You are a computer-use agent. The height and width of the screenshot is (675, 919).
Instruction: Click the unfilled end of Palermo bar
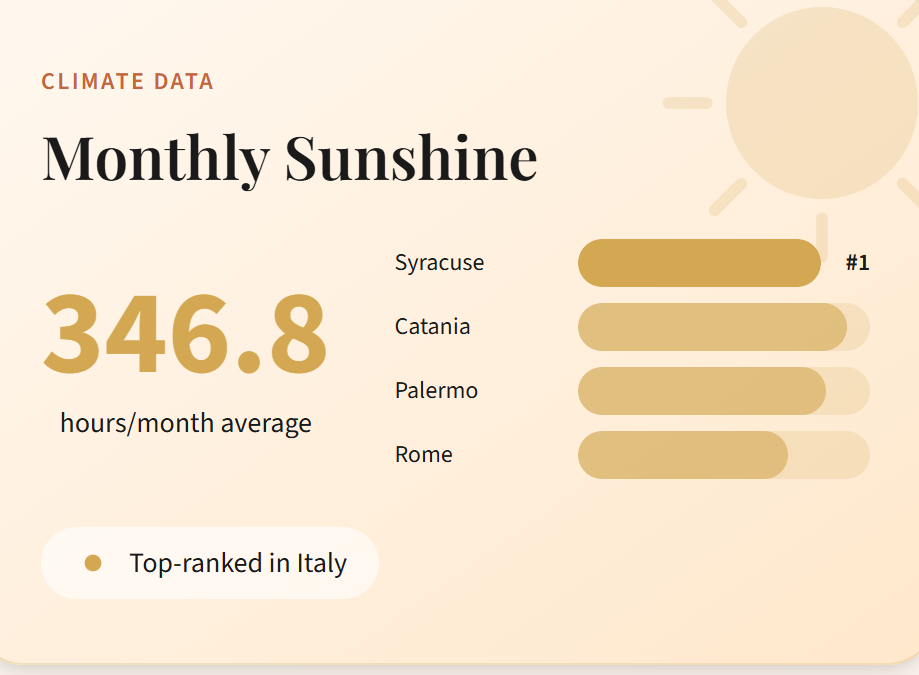pyautogui.click(x=849, y=391)
